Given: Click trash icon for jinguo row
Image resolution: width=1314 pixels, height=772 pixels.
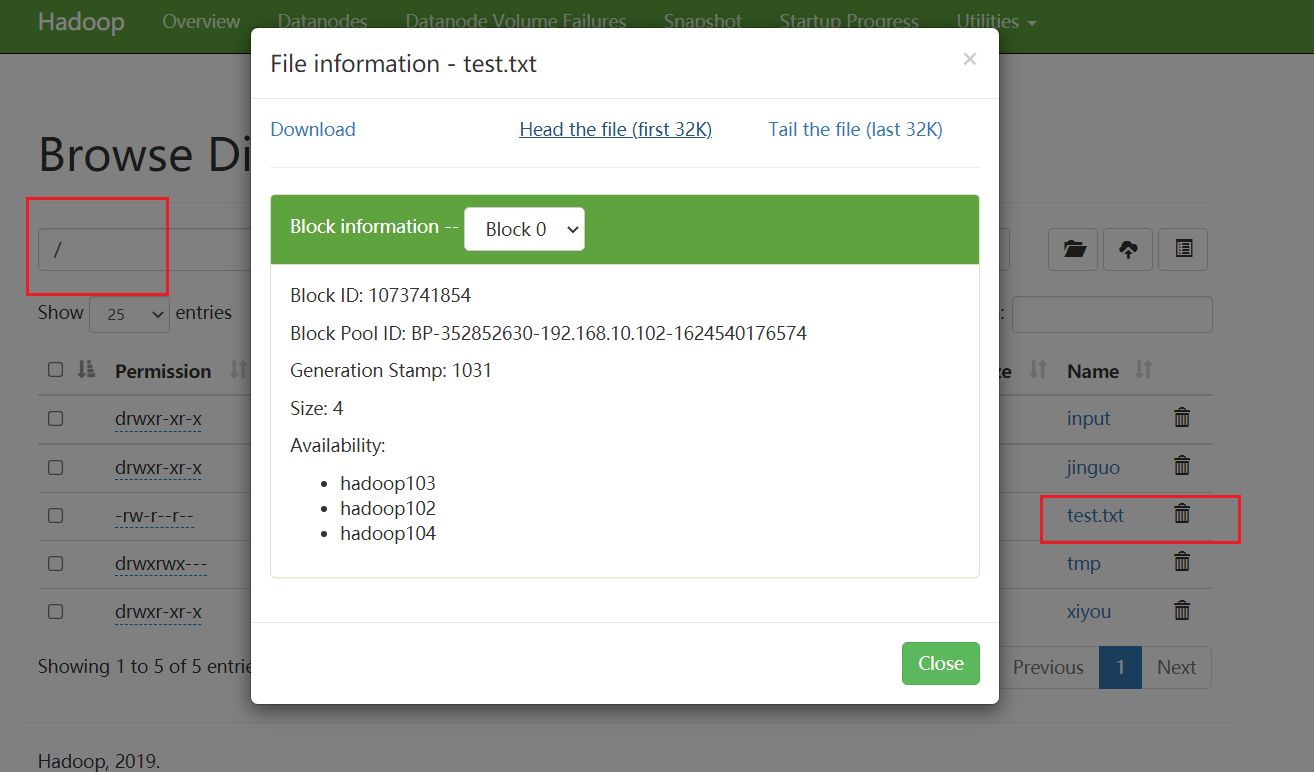Looking at the screenshot, I should [1182, 466].
